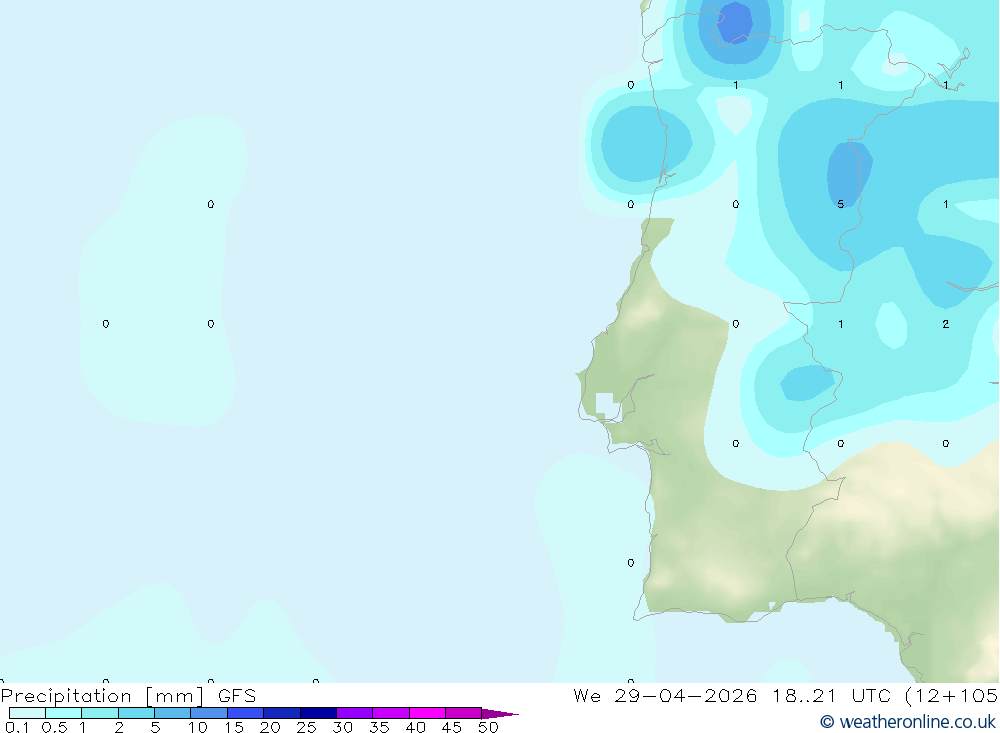Click the 0.5–1 mm legend color swatch

(64, 713)
